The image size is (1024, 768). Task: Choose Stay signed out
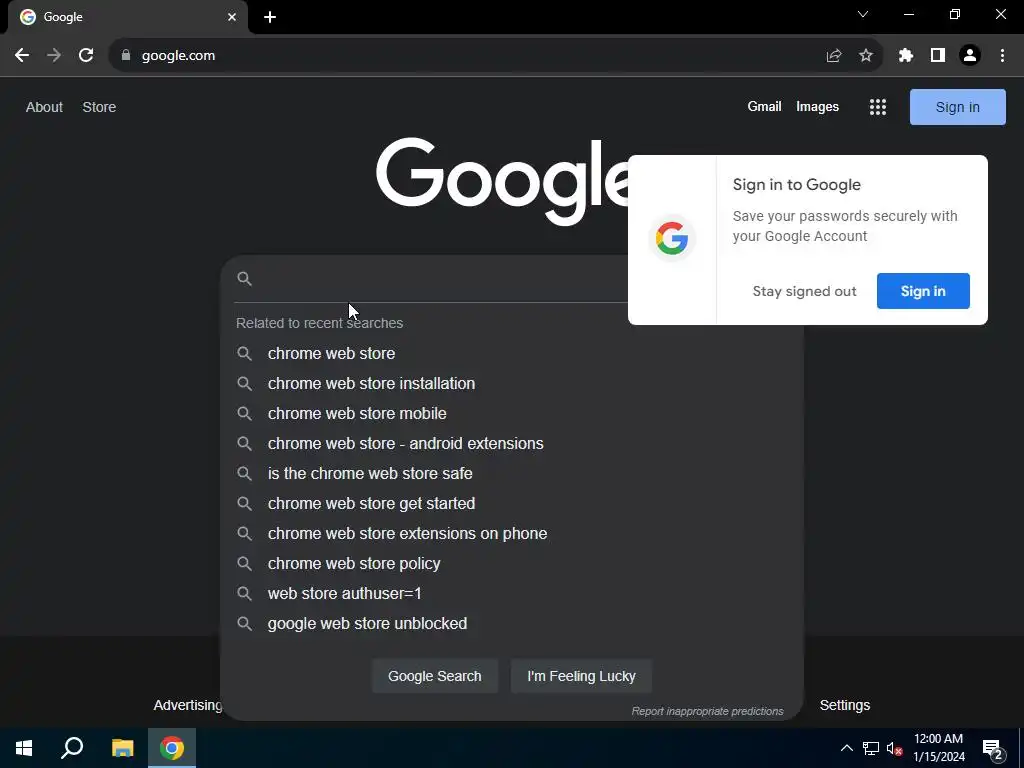coord(804,291)
